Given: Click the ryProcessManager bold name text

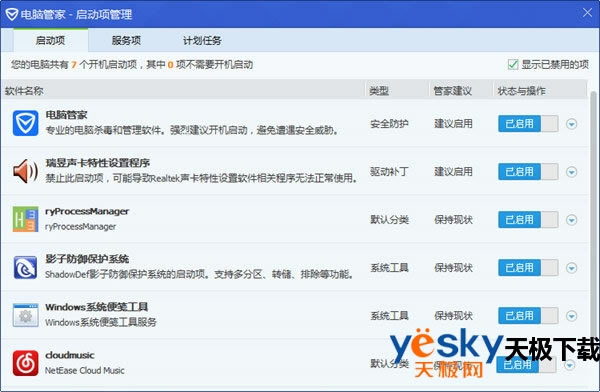Looking at the screenshot, I should pos(87,211).
